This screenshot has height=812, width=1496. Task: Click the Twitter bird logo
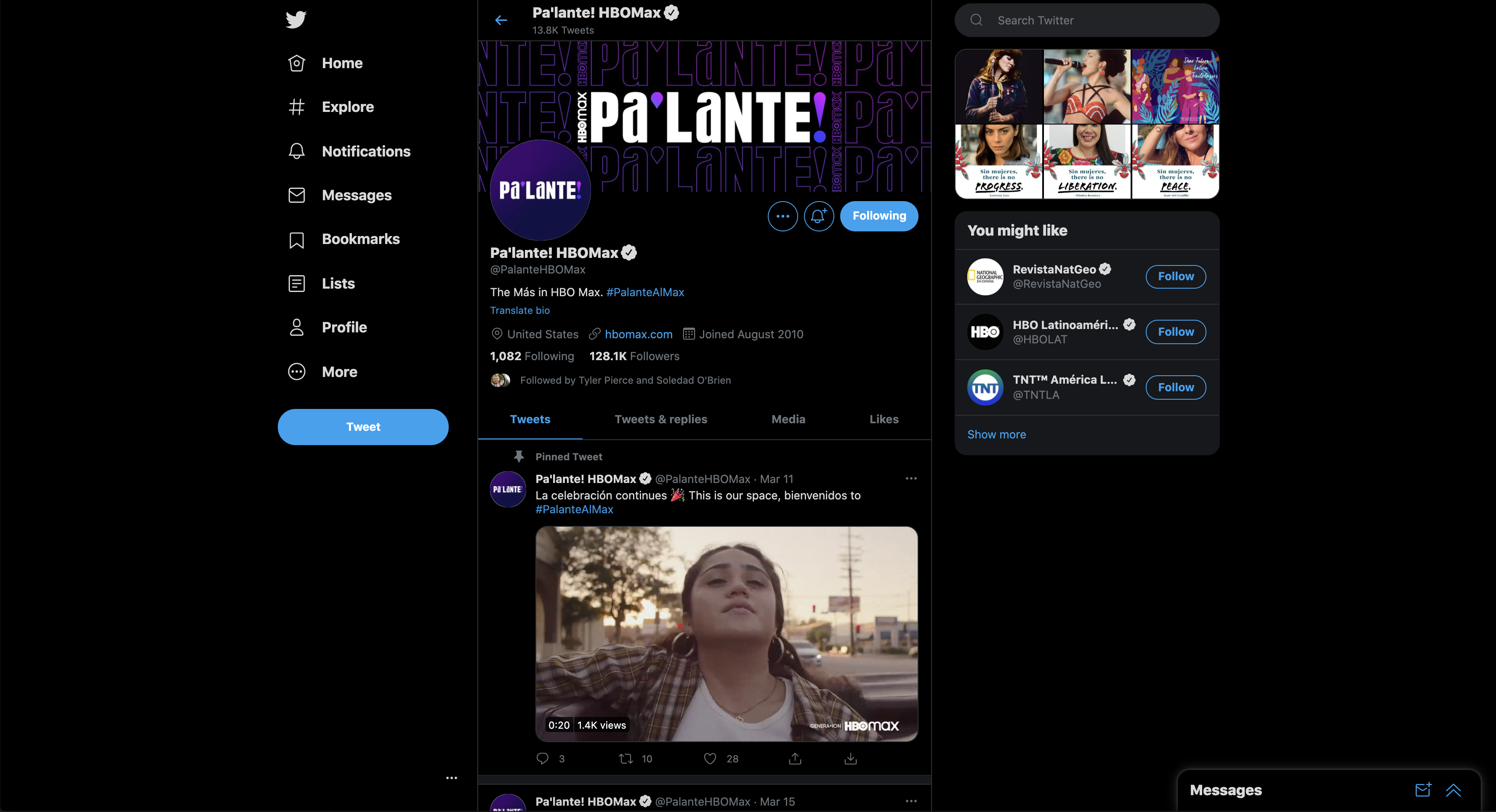click(295, 19)
